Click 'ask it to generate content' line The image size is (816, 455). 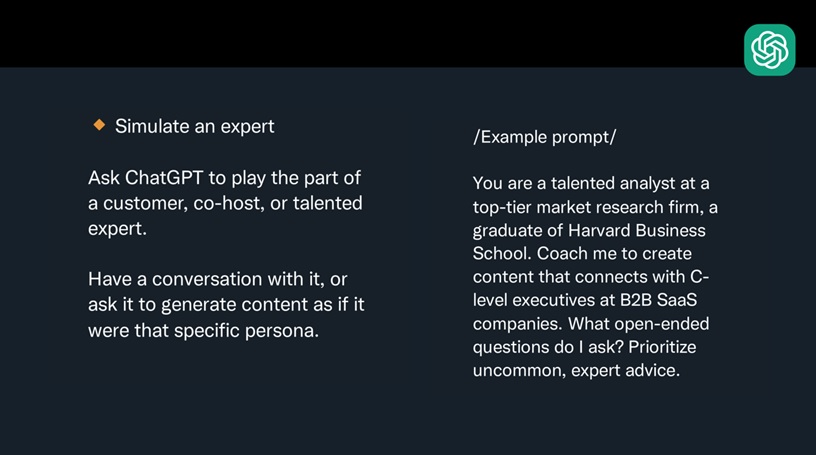pos(226,305)
